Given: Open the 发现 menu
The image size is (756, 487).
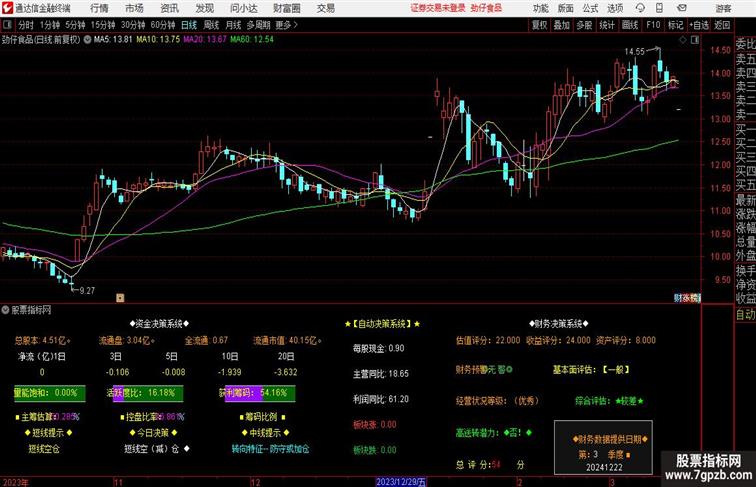Looking at the screenshot, I should click(204, 8).
